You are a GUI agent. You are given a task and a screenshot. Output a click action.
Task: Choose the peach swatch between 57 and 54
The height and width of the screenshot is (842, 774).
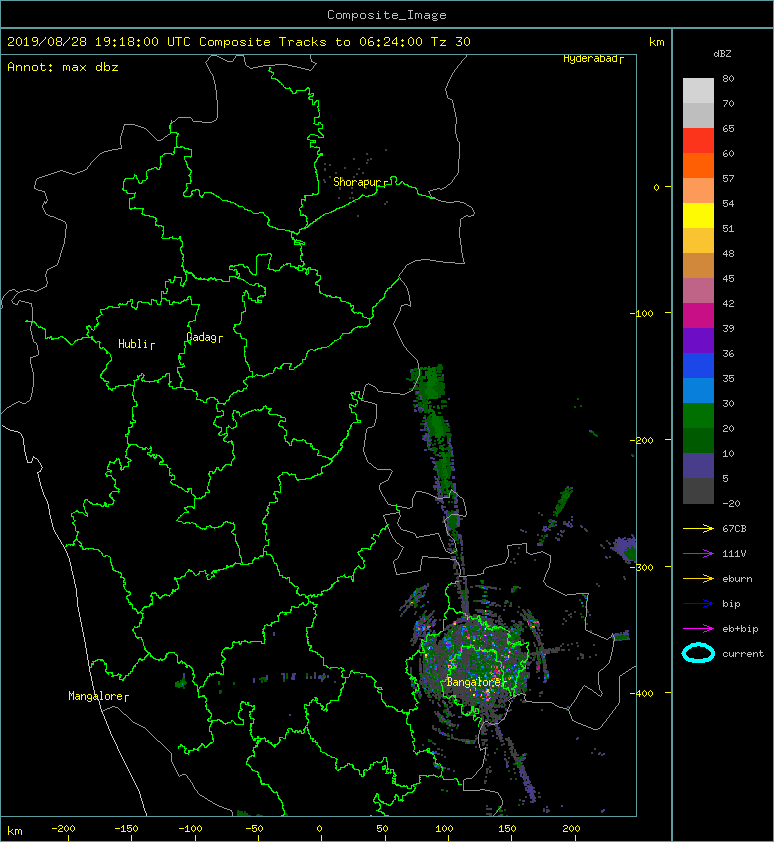coord(698,191)
